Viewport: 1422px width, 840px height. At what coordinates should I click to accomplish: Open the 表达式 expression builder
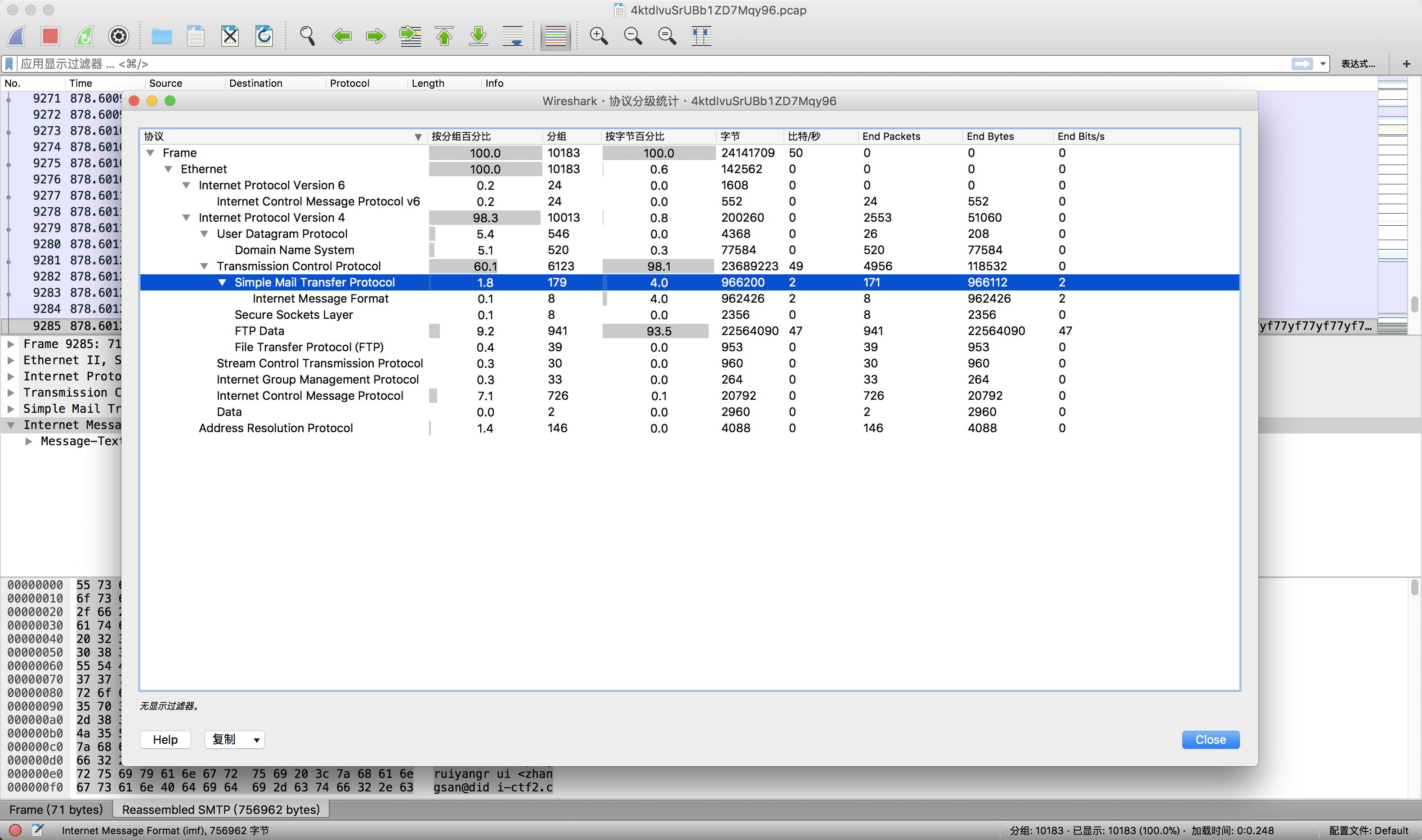pyautogui.click(x=1358, y=64)
